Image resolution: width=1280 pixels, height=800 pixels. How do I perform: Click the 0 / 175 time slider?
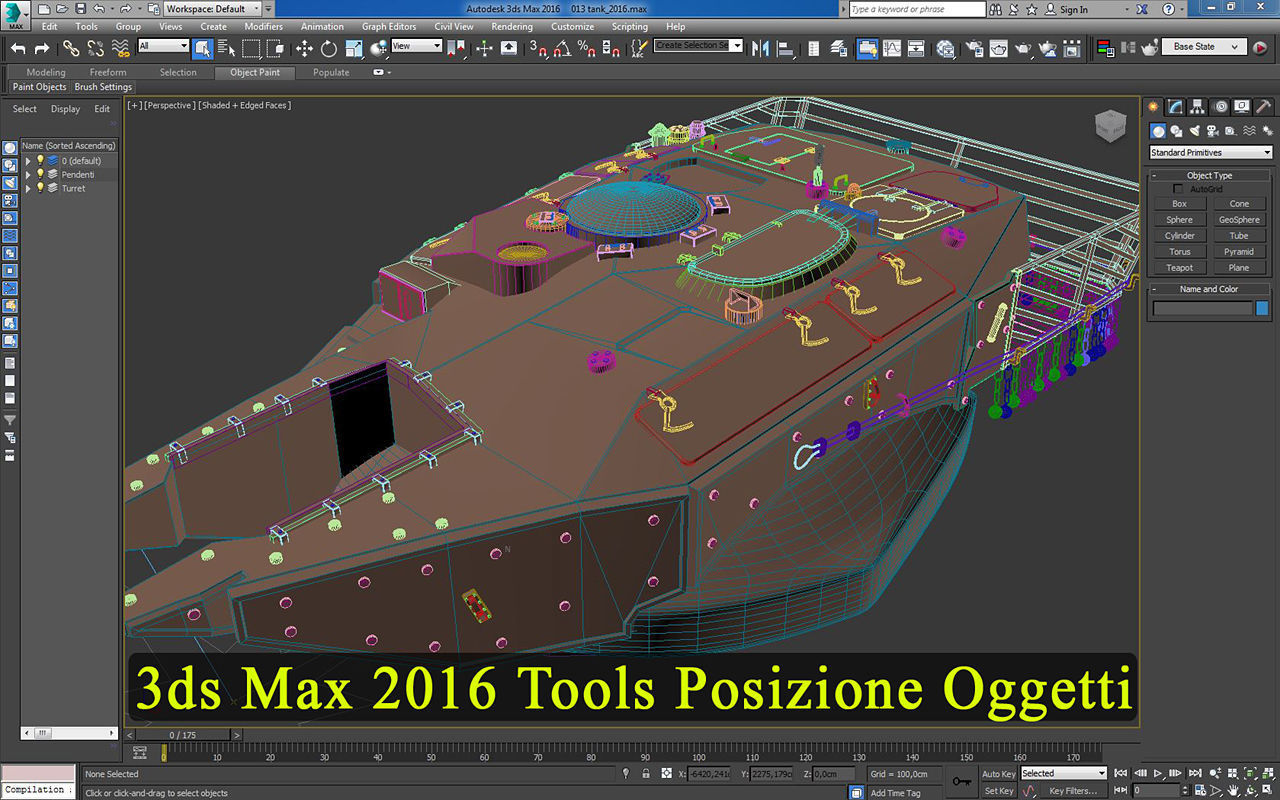183,735
